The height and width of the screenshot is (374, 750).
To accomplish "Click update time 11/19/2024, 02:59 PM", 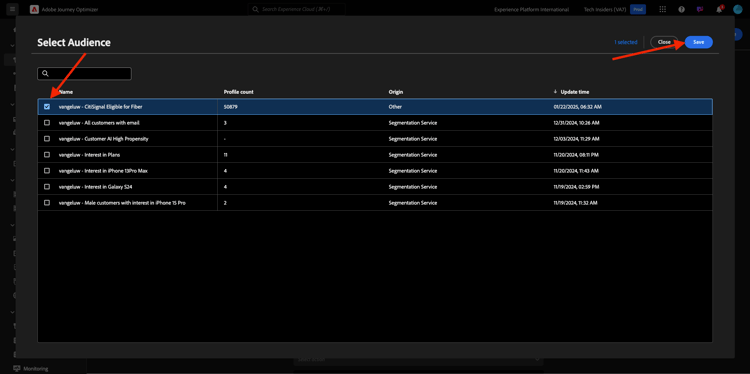I will pyautogui.click(x=576, y=187).
